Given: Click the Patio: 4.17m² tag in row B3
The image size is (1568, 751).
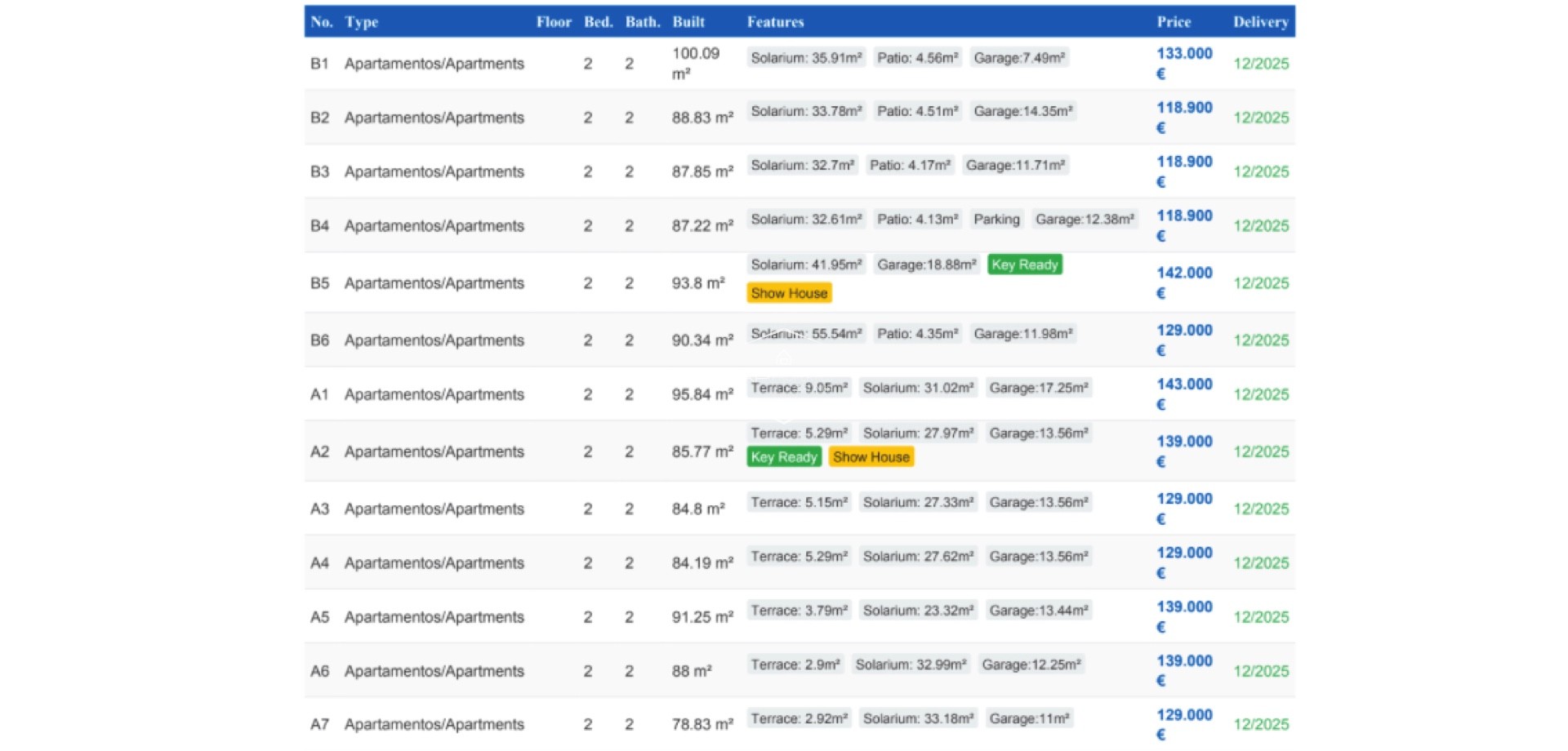Looking at the screenshot, I should 910,165.
